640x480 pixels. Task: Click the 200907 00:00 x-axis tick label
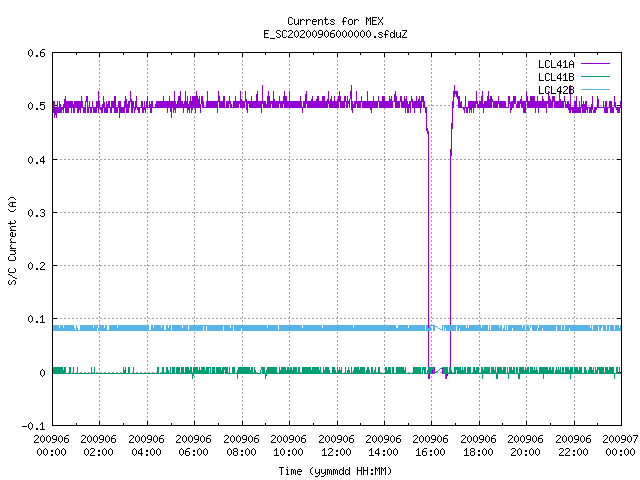pos(620,446)
